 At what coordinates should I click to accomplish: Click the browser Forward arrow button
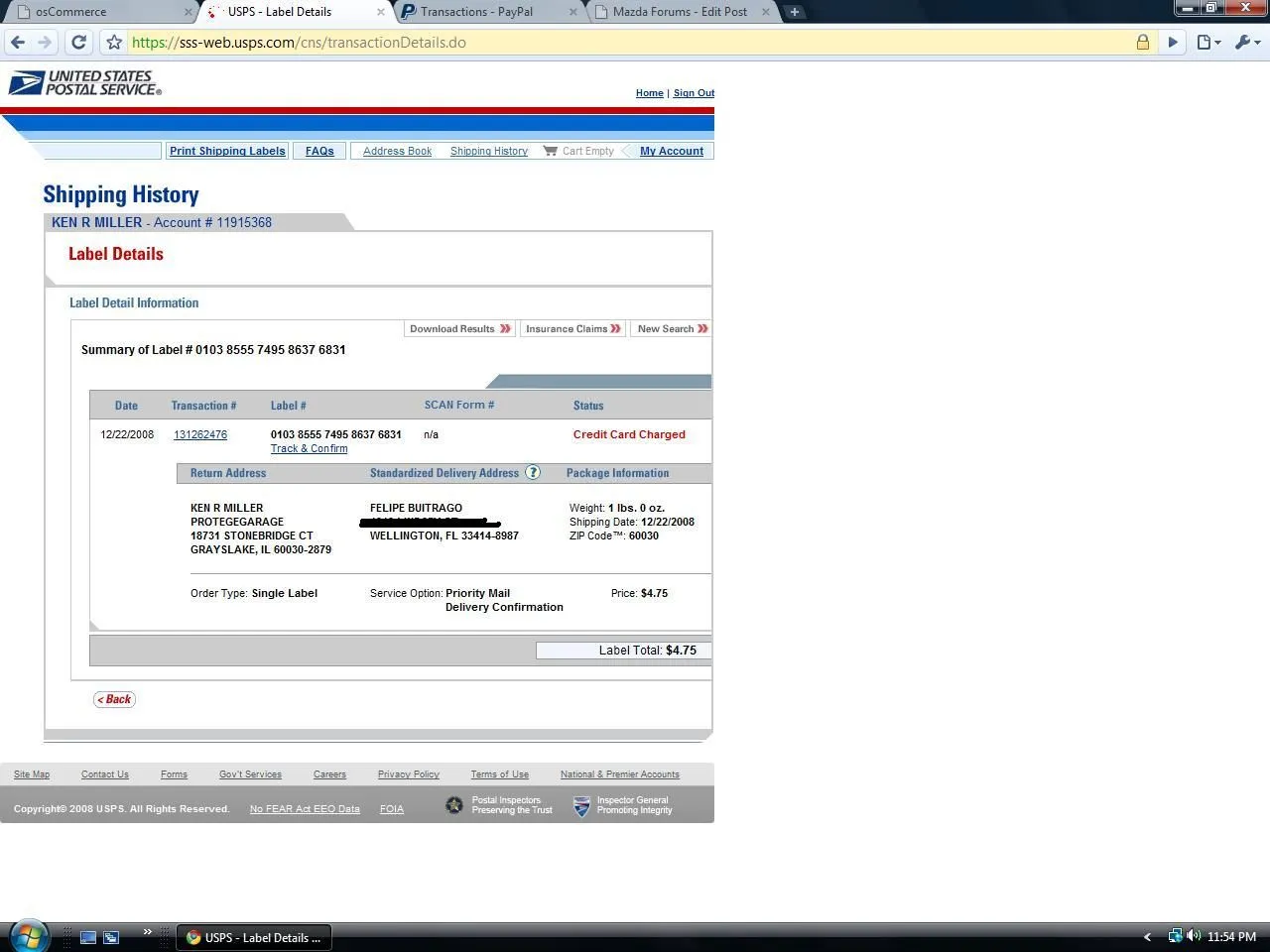45,43
